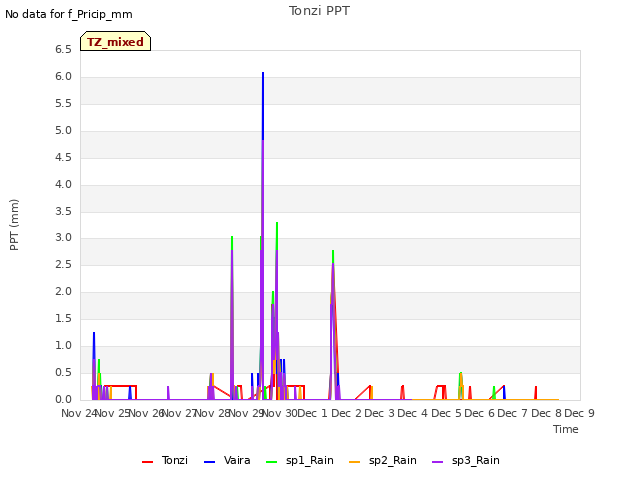The width and height of the screenshot is (640, 480).
Task: Select the Vaira legend label
Action: click(x=237, y=460)
